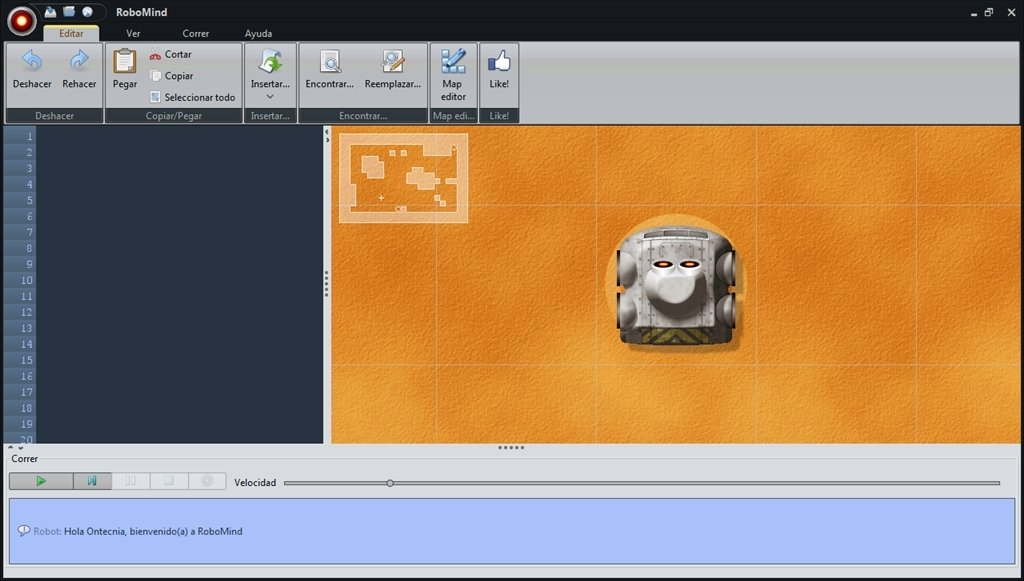Step through program with the step button
This screenshot has height=581, width=1024.
(x=92, y=481)
